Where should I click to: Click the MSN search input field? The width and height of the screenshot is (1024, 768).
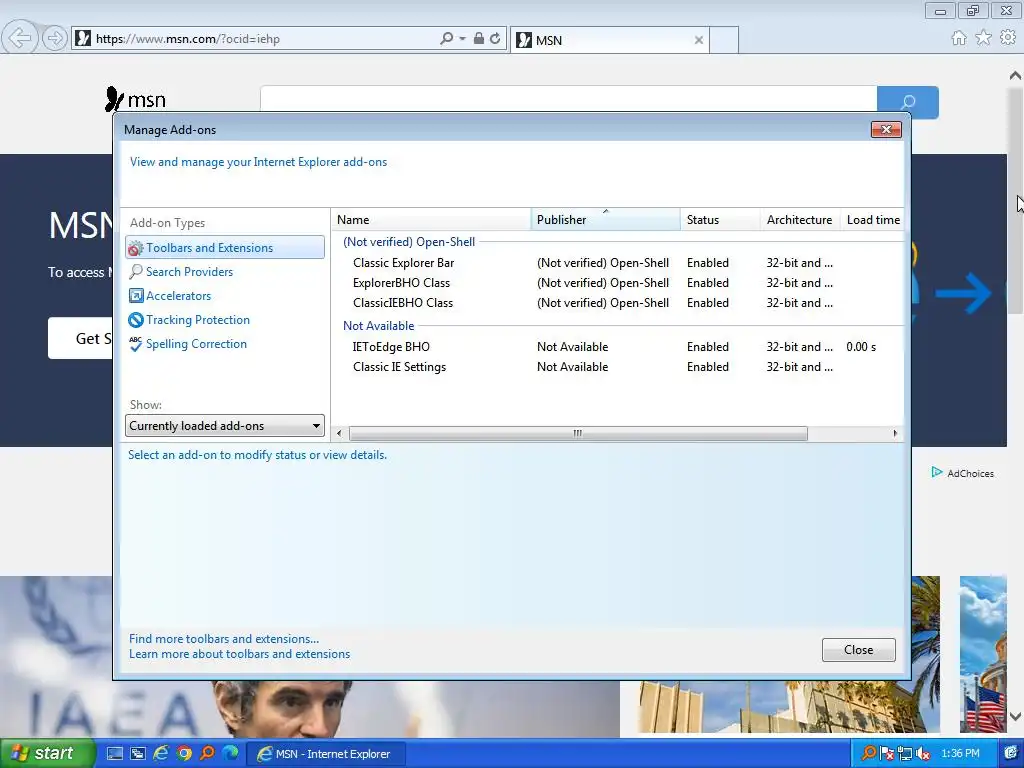(568, 101)
